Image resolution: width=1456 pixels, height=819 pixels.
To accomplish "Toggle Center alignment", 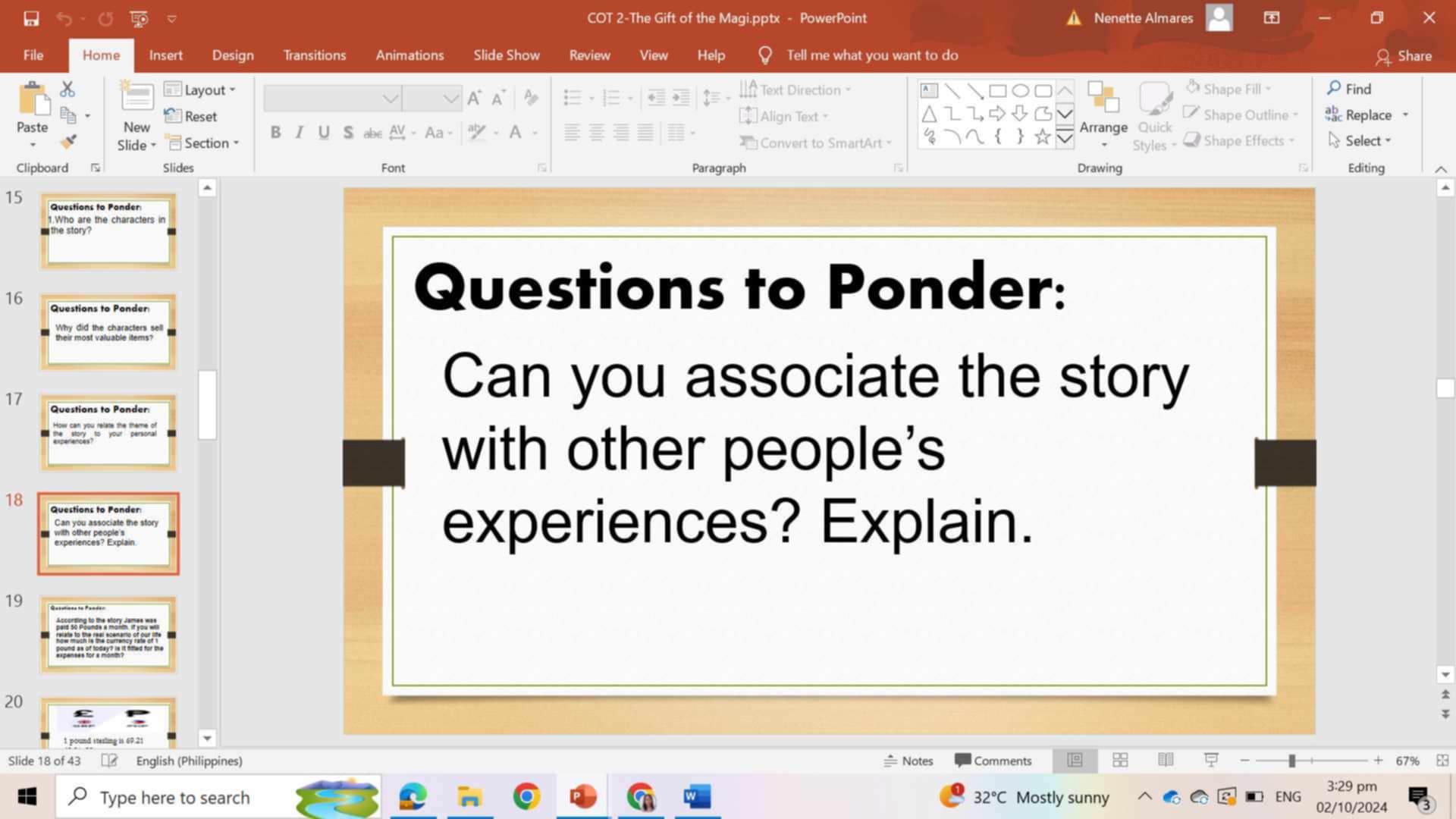I will click(597, 133).
